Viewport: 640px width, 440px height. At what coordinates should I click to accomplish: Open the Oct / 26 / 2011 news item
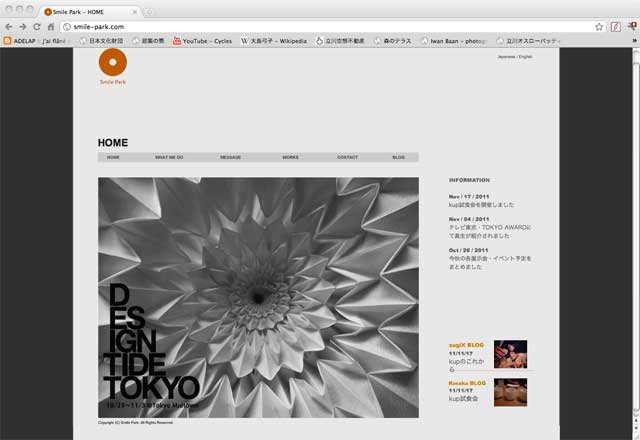490,258
